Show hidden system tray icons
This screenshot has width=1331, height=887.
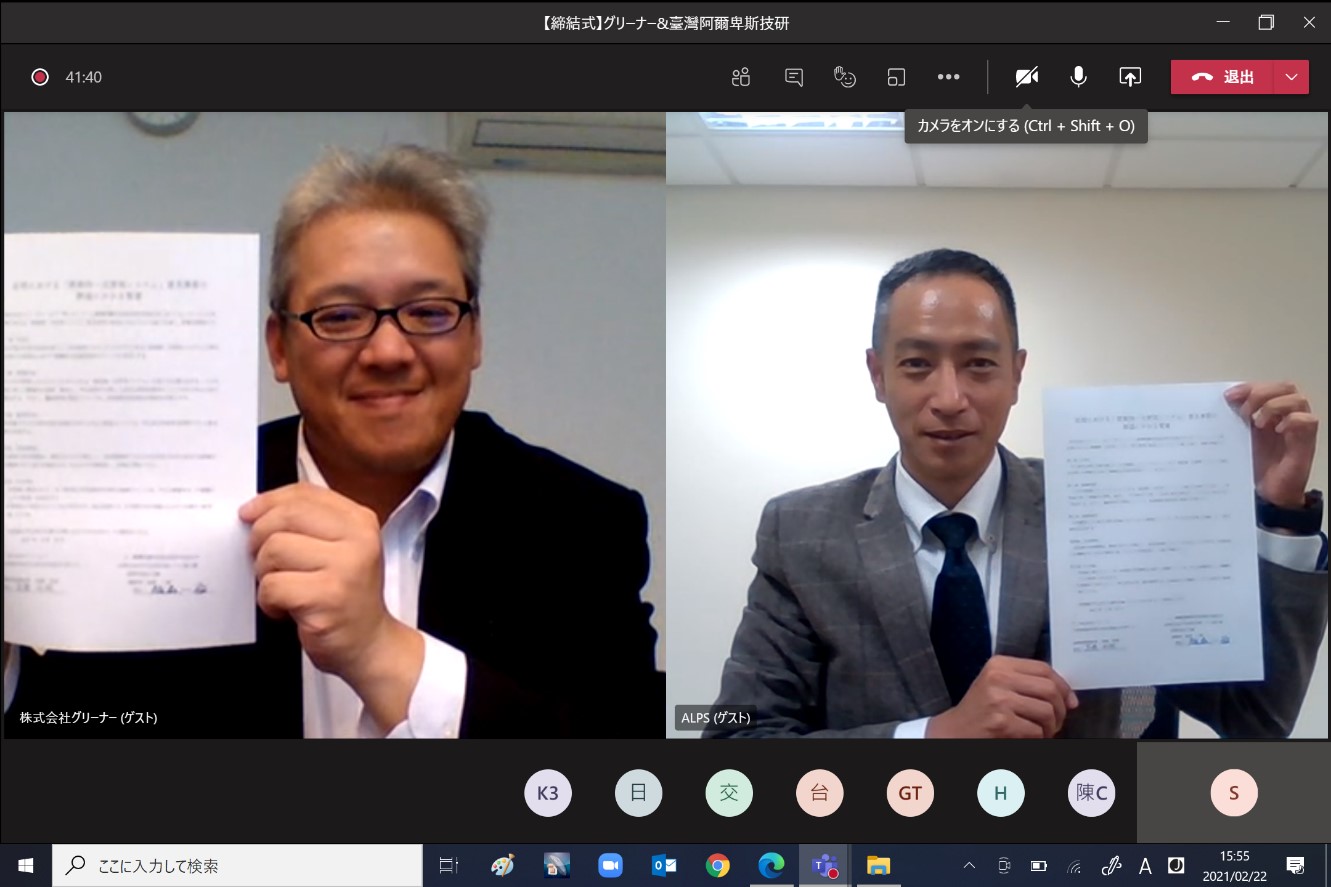pyautogui.click(x=969, y=865)
